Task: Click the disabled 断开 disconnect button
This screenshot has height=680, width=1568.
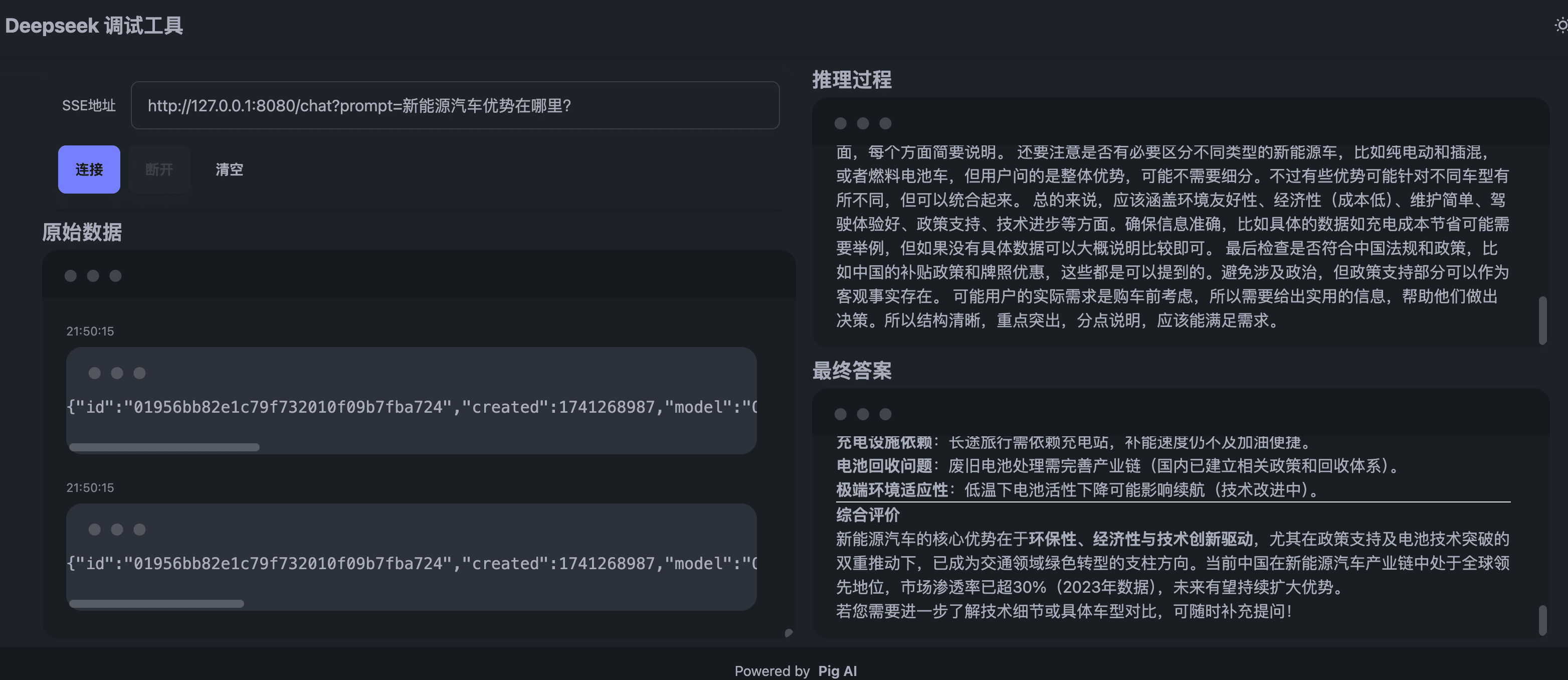Action: tap(159, 169)
